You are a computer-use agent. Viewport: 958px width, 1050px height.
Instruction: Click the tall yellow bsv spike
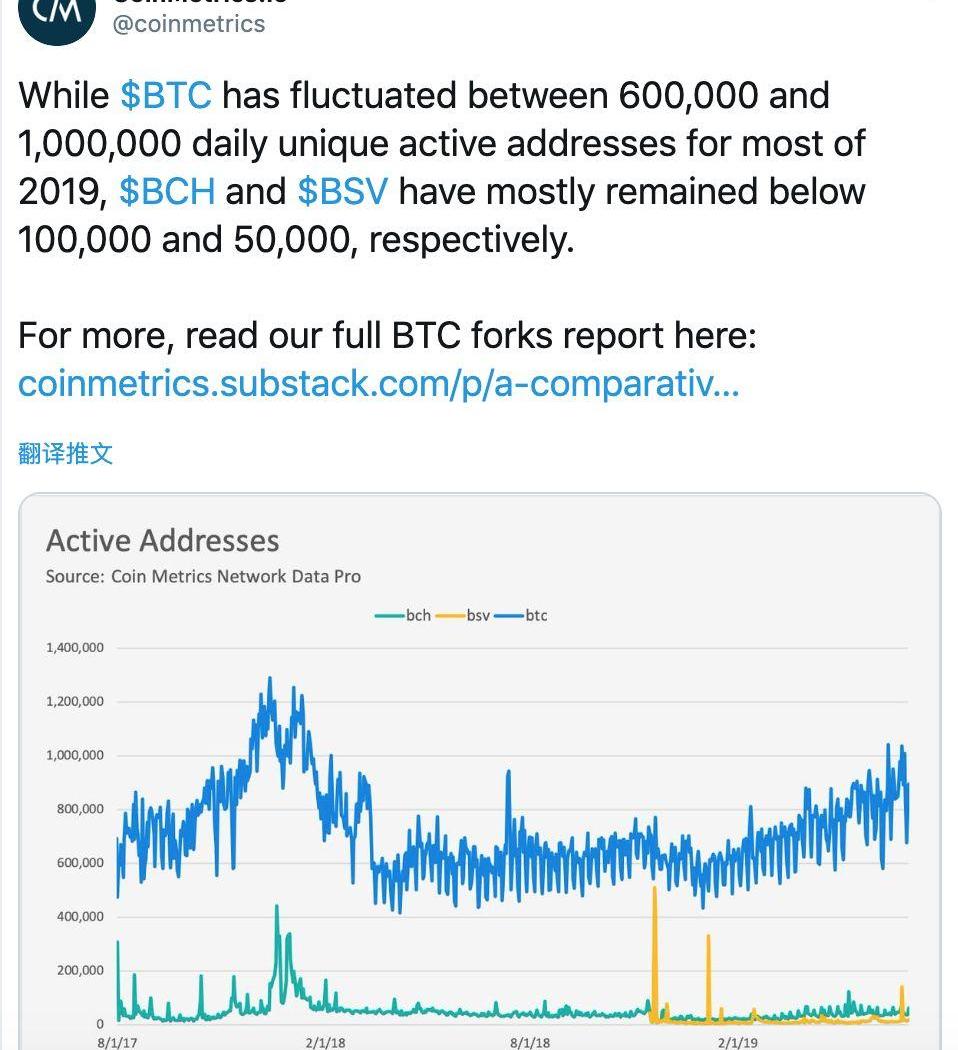point(655,951)
